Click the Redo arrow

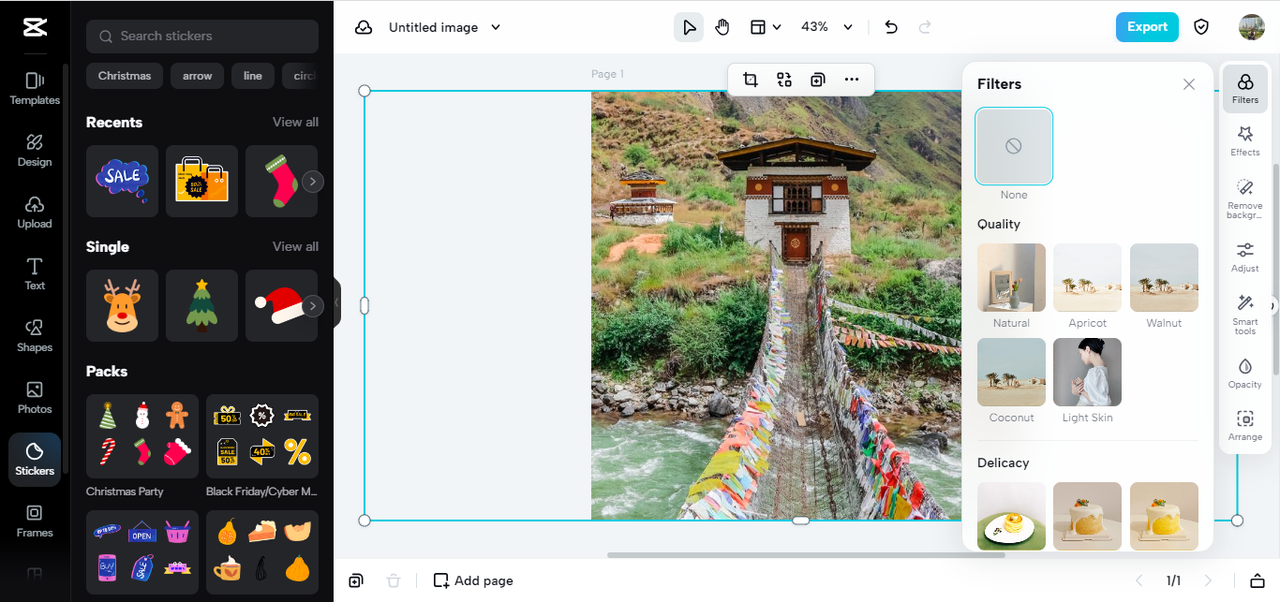[925, 27]
